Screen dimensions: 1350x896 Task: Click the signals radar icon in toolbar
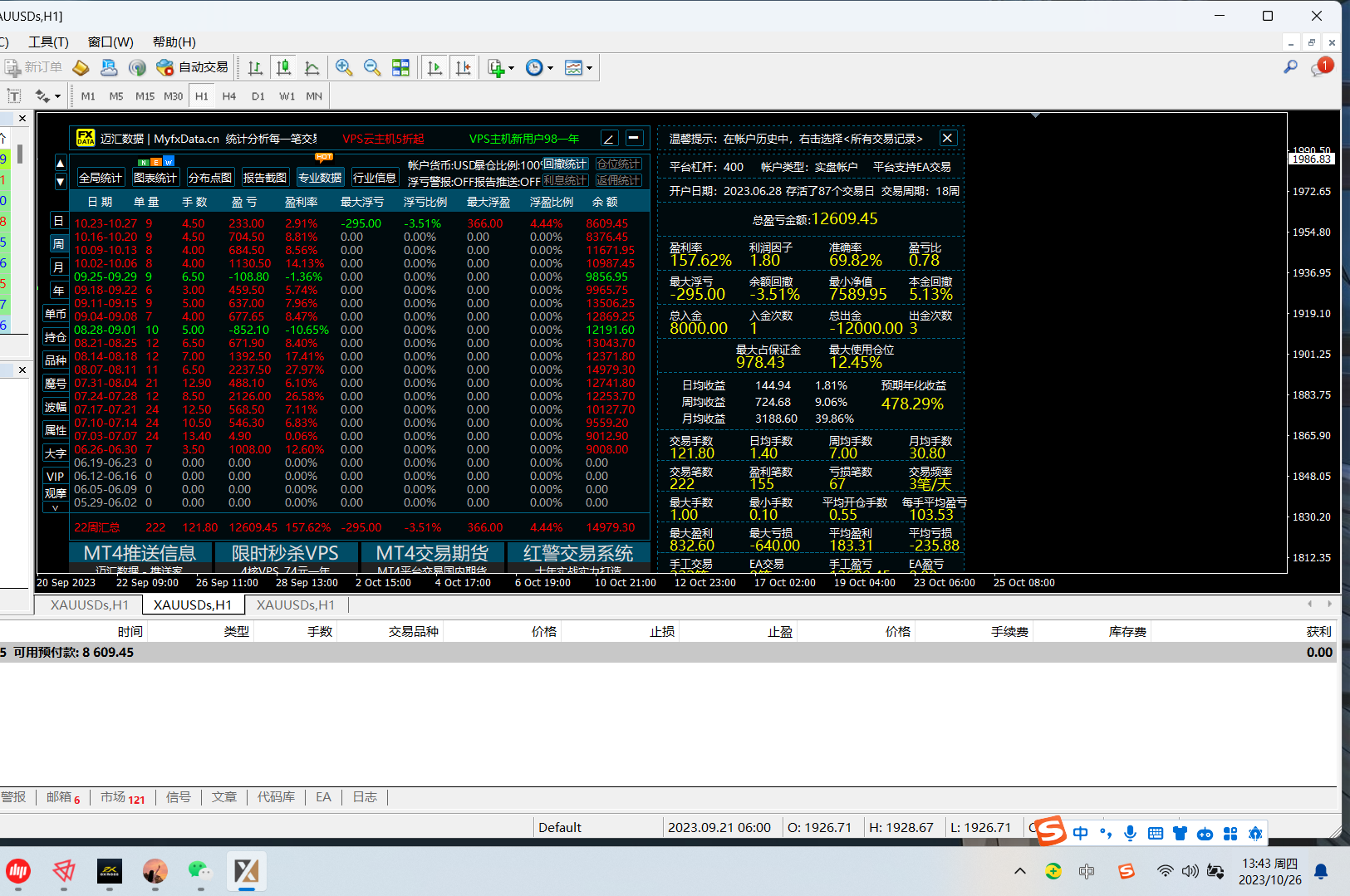click(x=137, y=67)
